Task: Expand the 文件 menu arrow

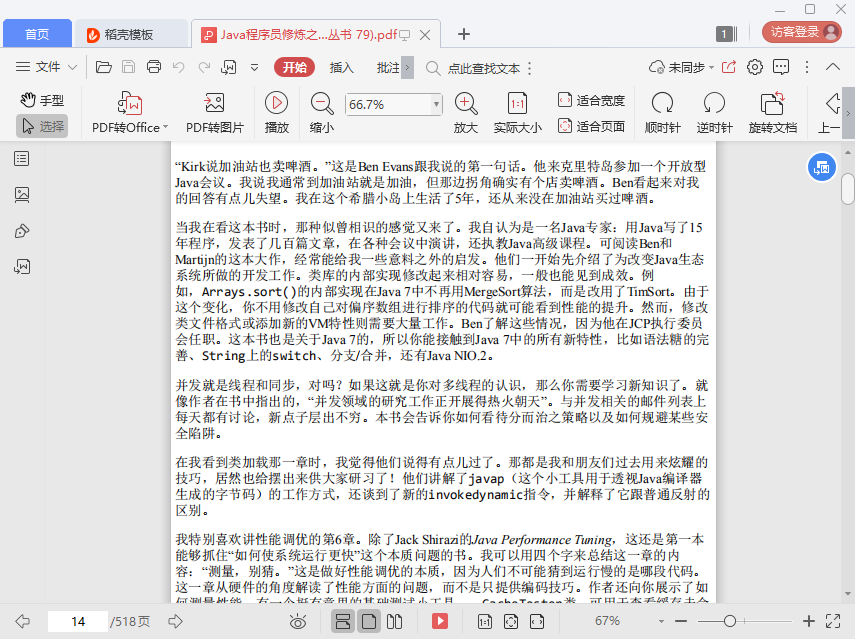Action: (72, 68)
